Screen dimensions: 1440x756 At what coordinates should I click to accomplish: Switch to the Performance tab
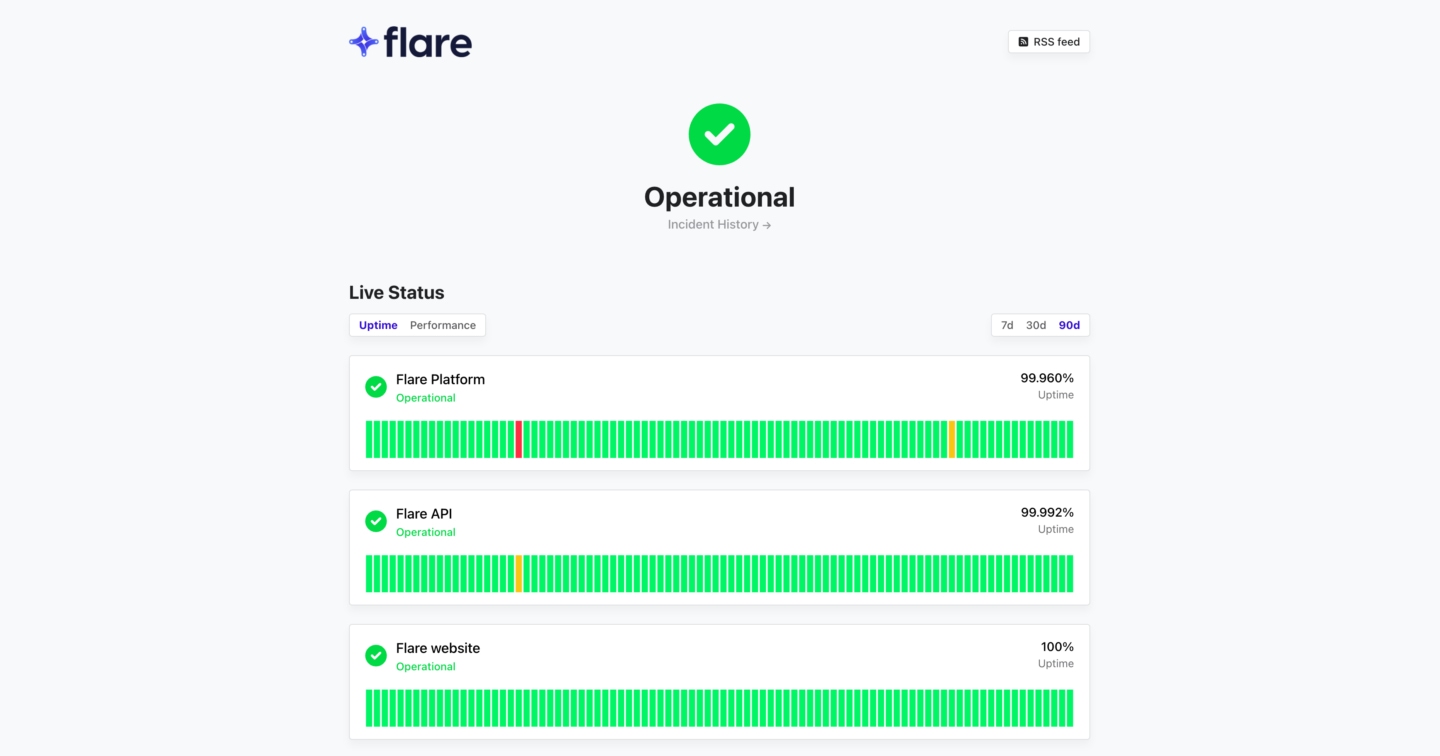pos(442,325)
